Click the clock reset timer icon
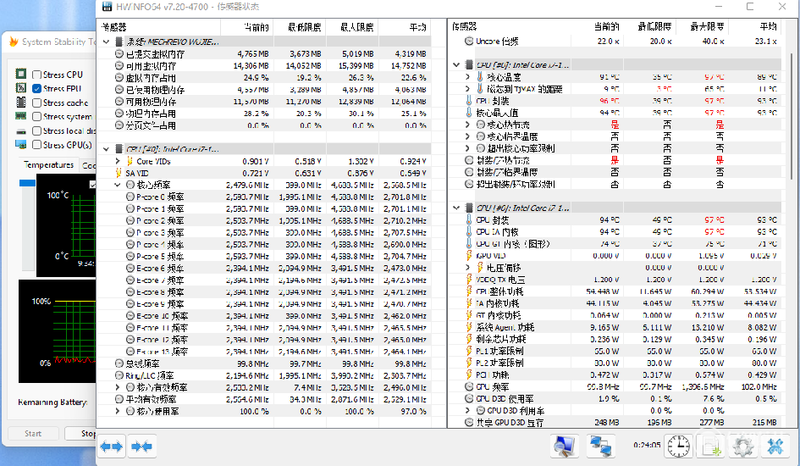This screenshot has height=466, width=800. coord(678,446)
